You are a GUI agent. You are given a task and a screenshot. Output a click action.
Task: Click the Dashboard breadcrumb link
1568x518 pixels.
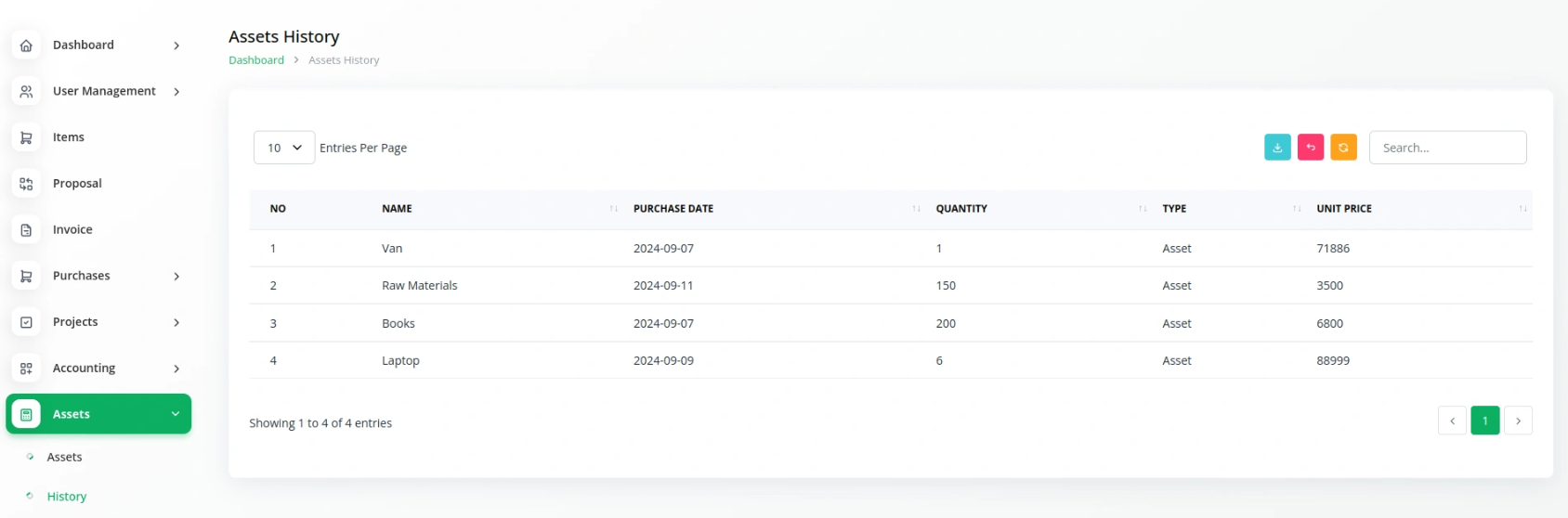(256, 60)
